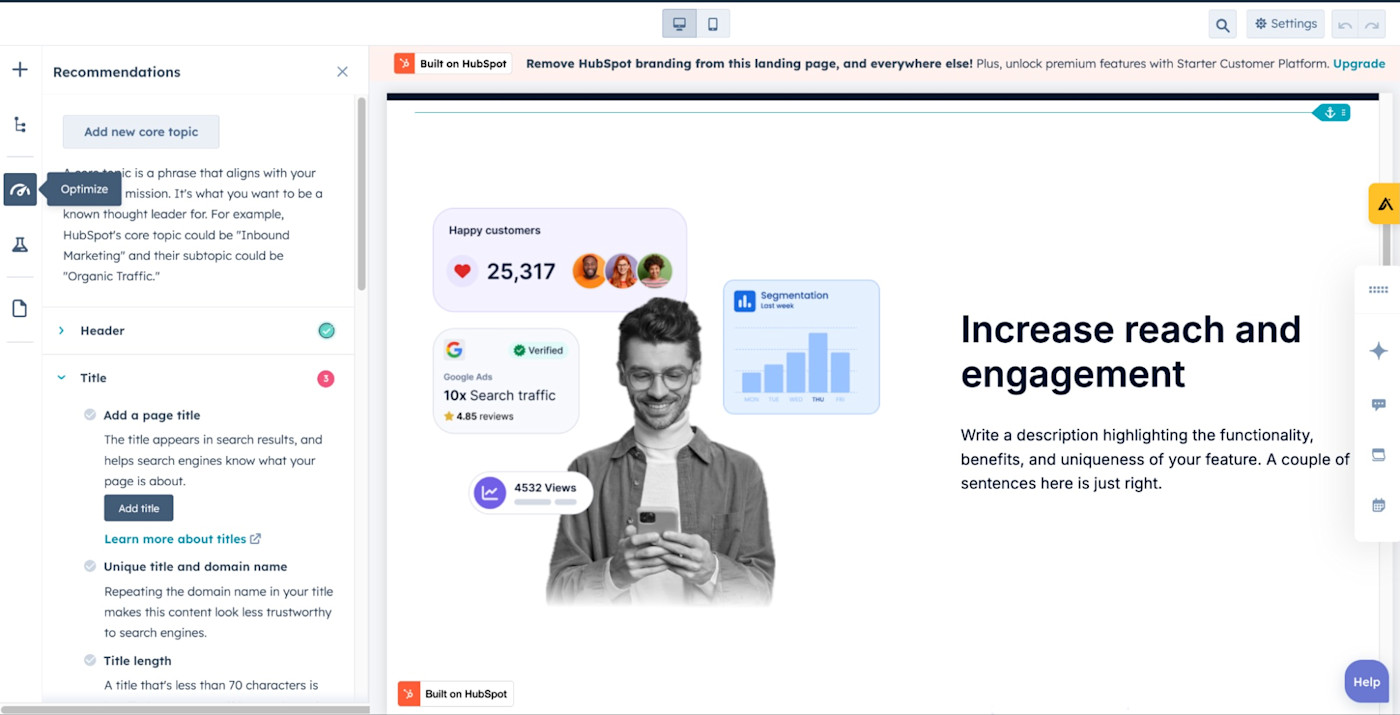Image resolution: width=1400 pixels, height=715 pixels.
Task: Collapse the Title section chevron
Action: 61,378
